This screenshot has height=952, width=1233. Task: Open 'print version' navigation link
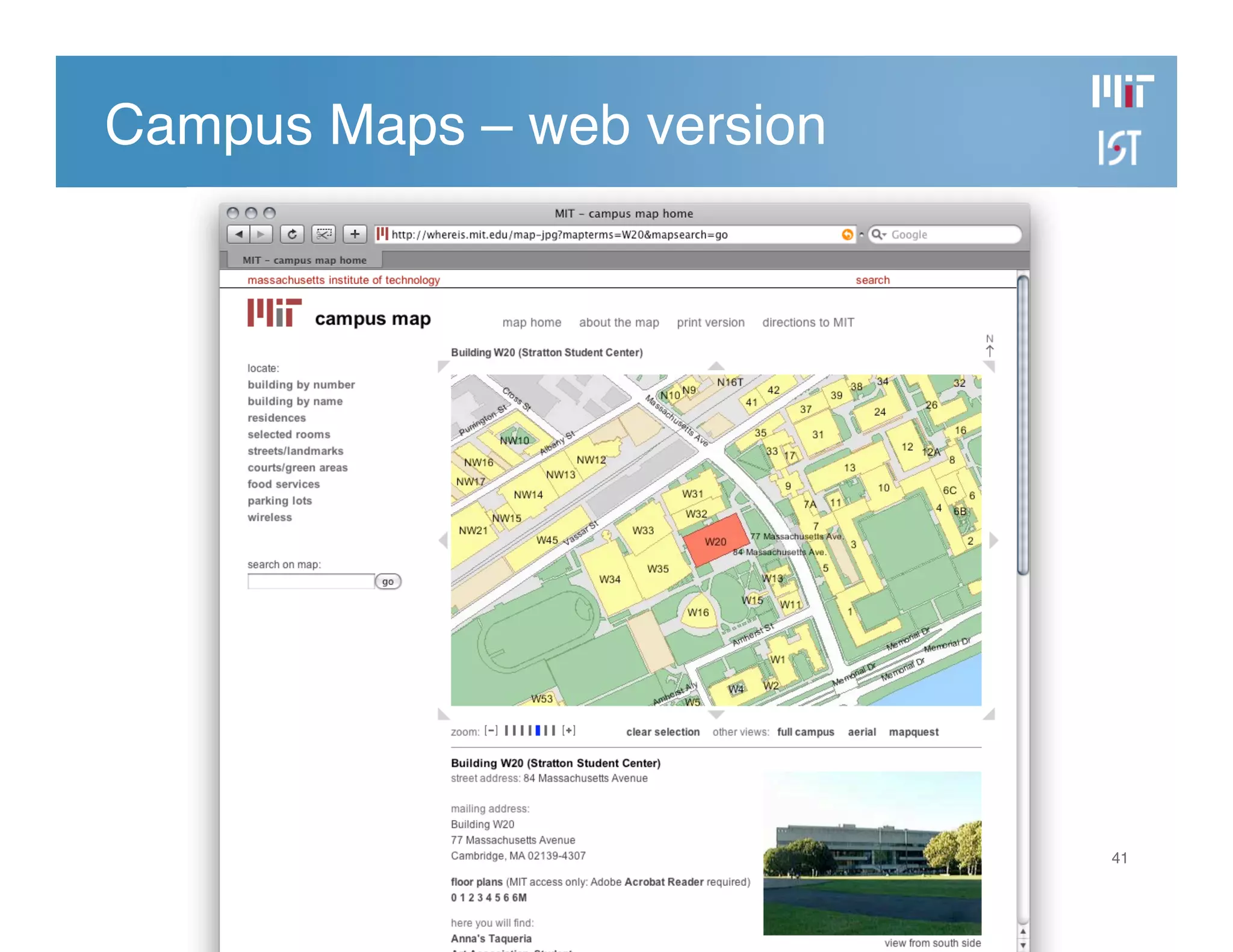710,323
